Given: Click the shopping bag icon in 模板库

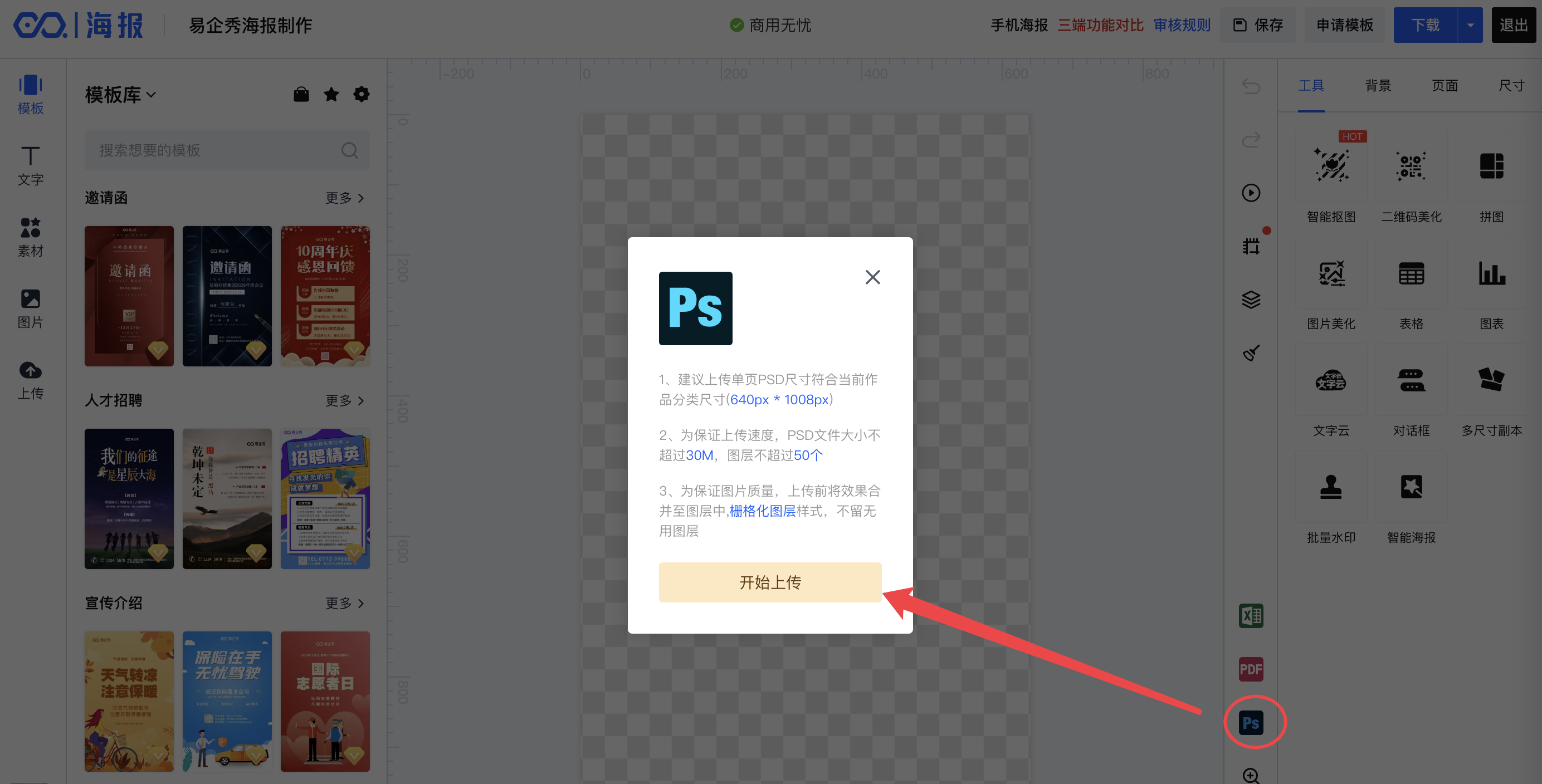Looking at the screenshot, I should click(x=301, y=94).
